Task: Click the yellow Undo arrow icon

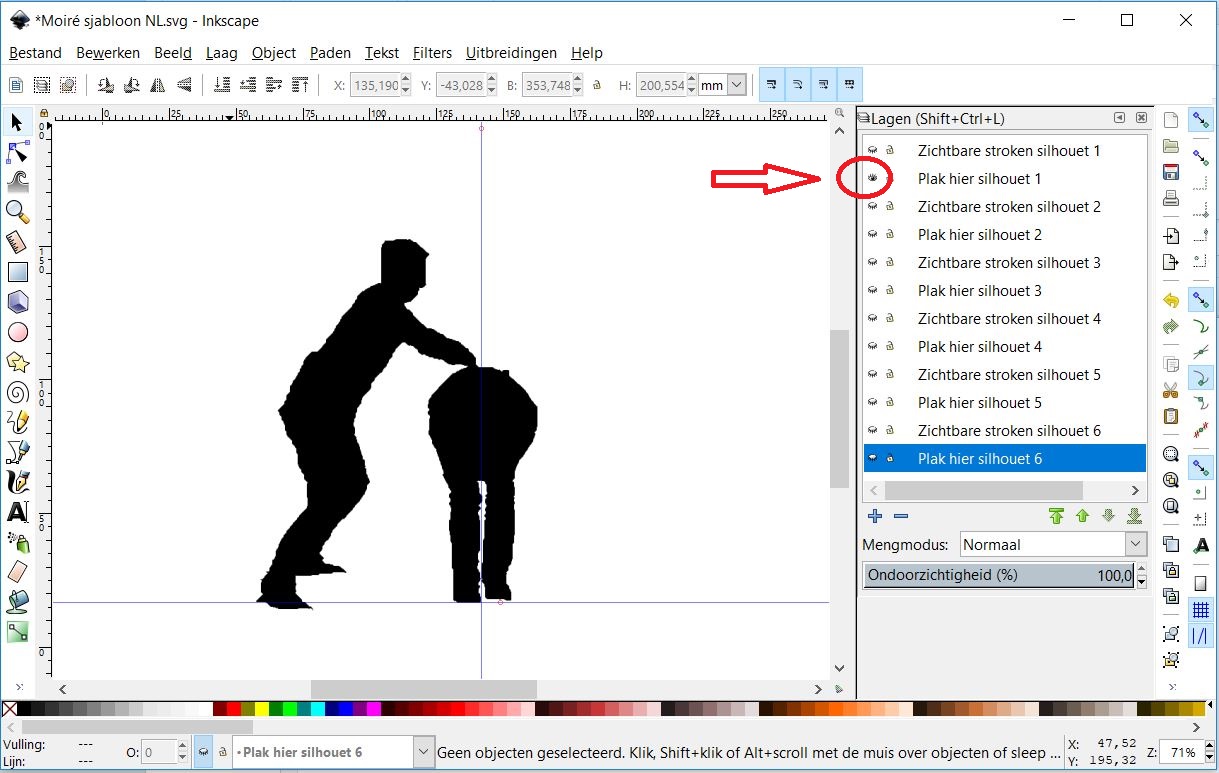Action: click(x=1171, y=300)
